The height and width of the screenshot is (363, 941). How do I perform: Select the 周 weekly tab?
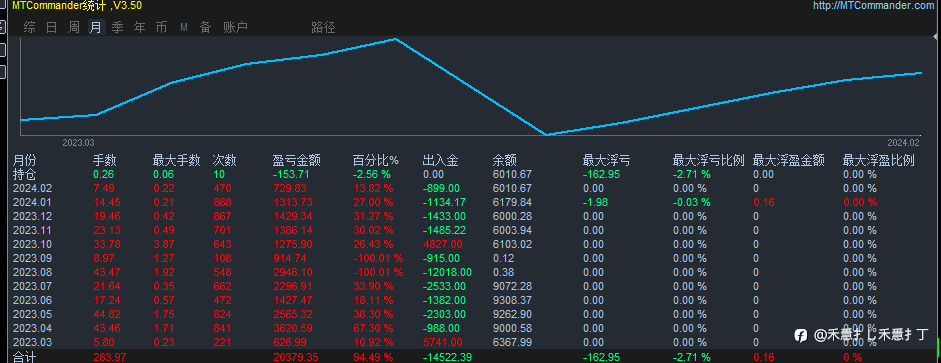[x=74, y=27]
